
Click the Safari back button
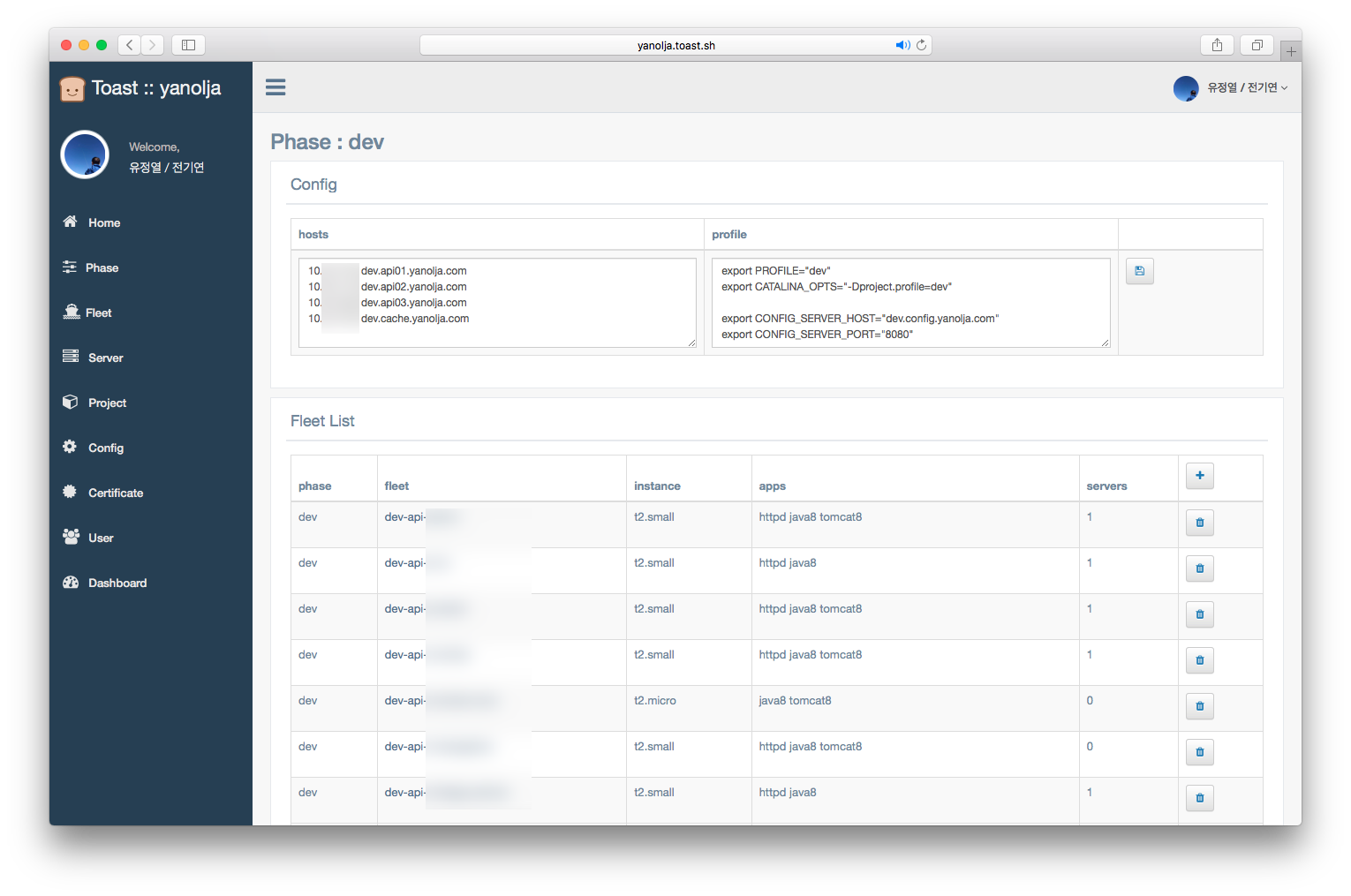(130, 45)
